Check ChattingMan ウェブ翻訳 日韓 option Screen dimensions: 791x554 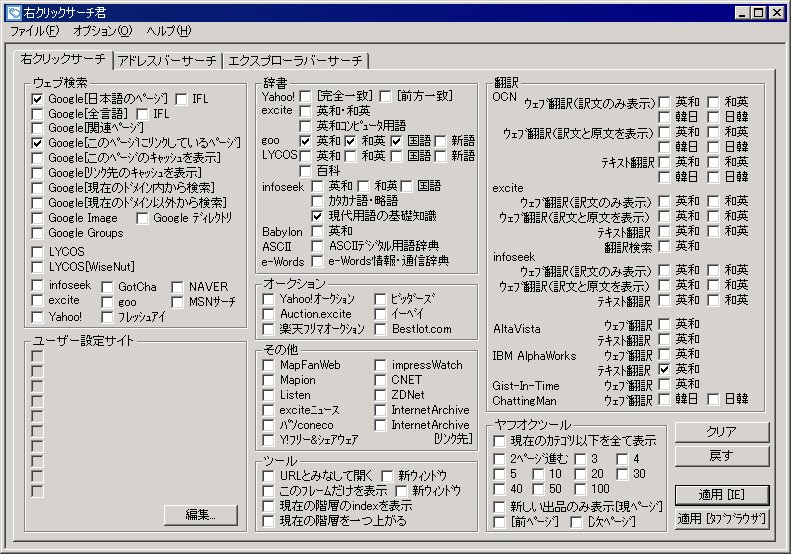click(x=713, y=400)
